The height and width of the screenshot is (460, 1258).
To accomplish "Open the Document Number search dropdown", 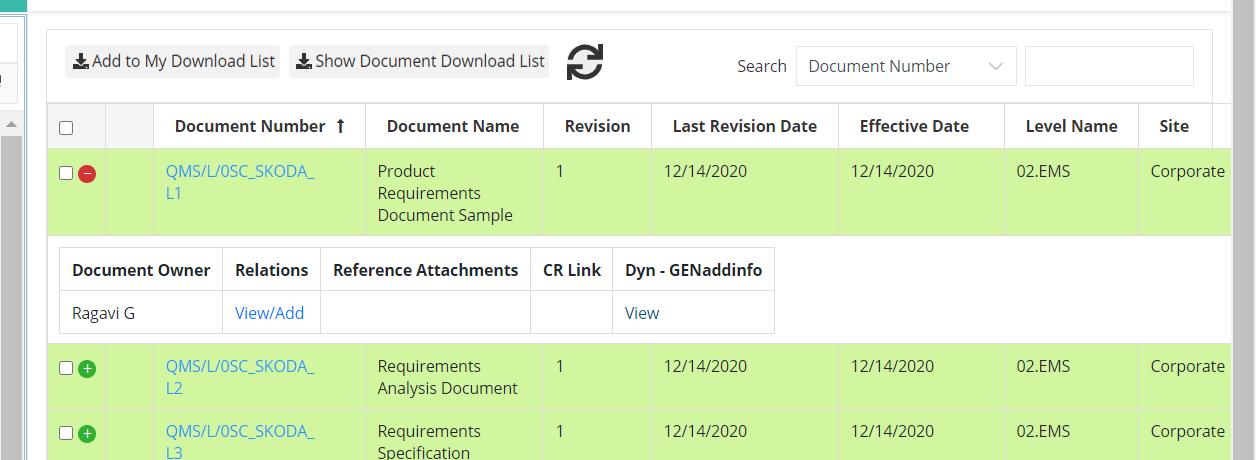I will (906, 66).
